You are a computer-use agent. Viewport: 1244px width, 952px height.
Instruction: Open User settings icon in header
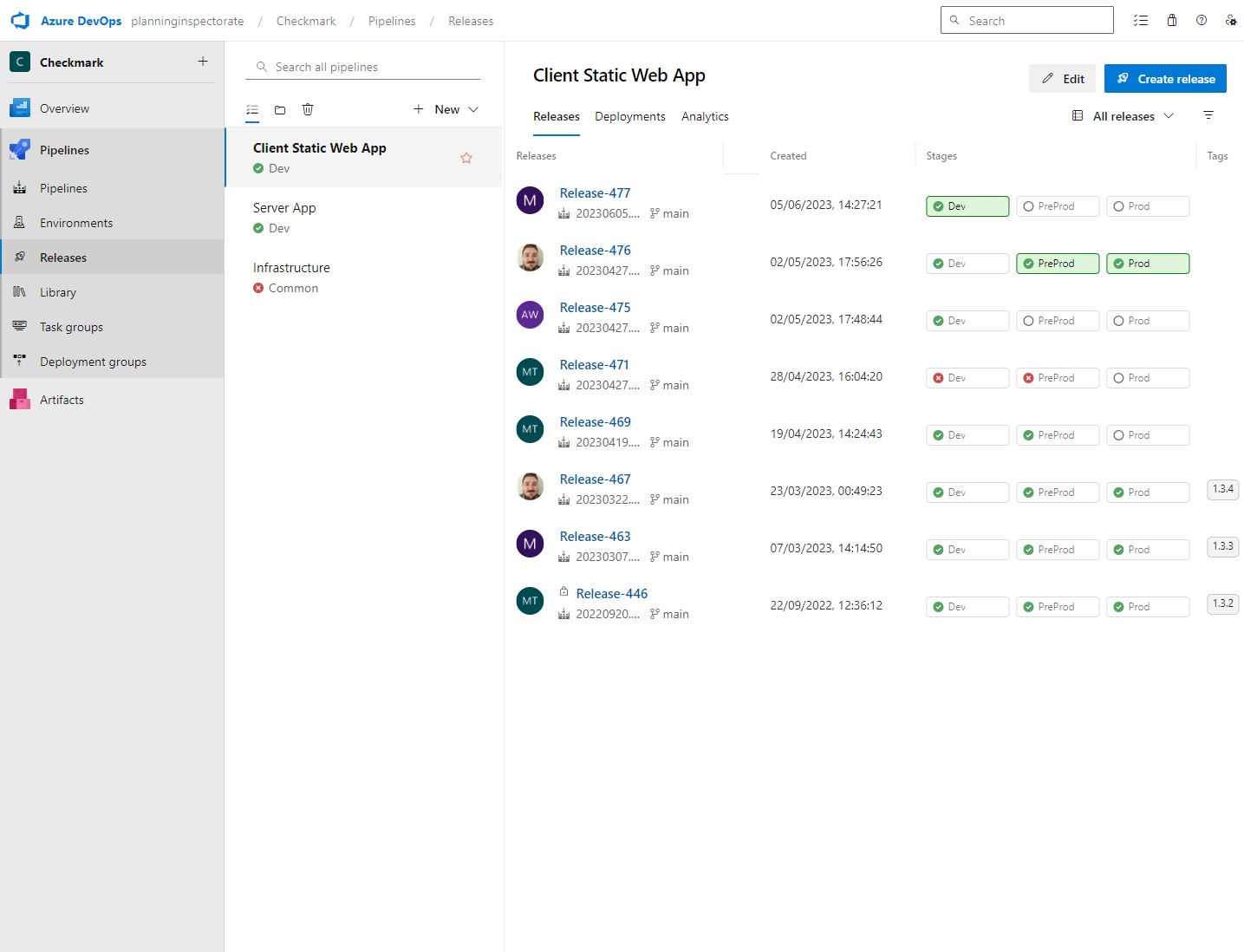(x=1231, y=20)
